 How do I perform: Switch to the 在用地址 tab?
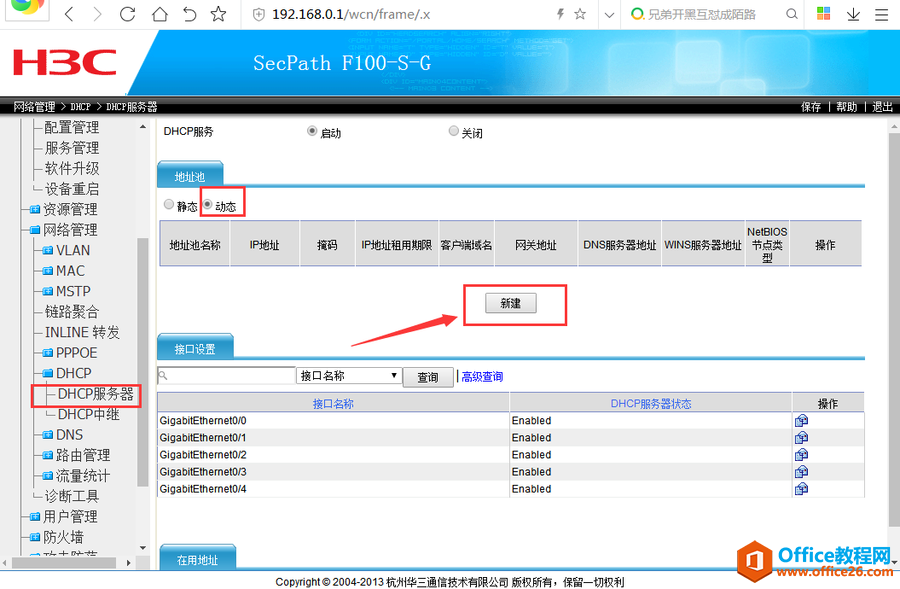click(x=197, y=559)
